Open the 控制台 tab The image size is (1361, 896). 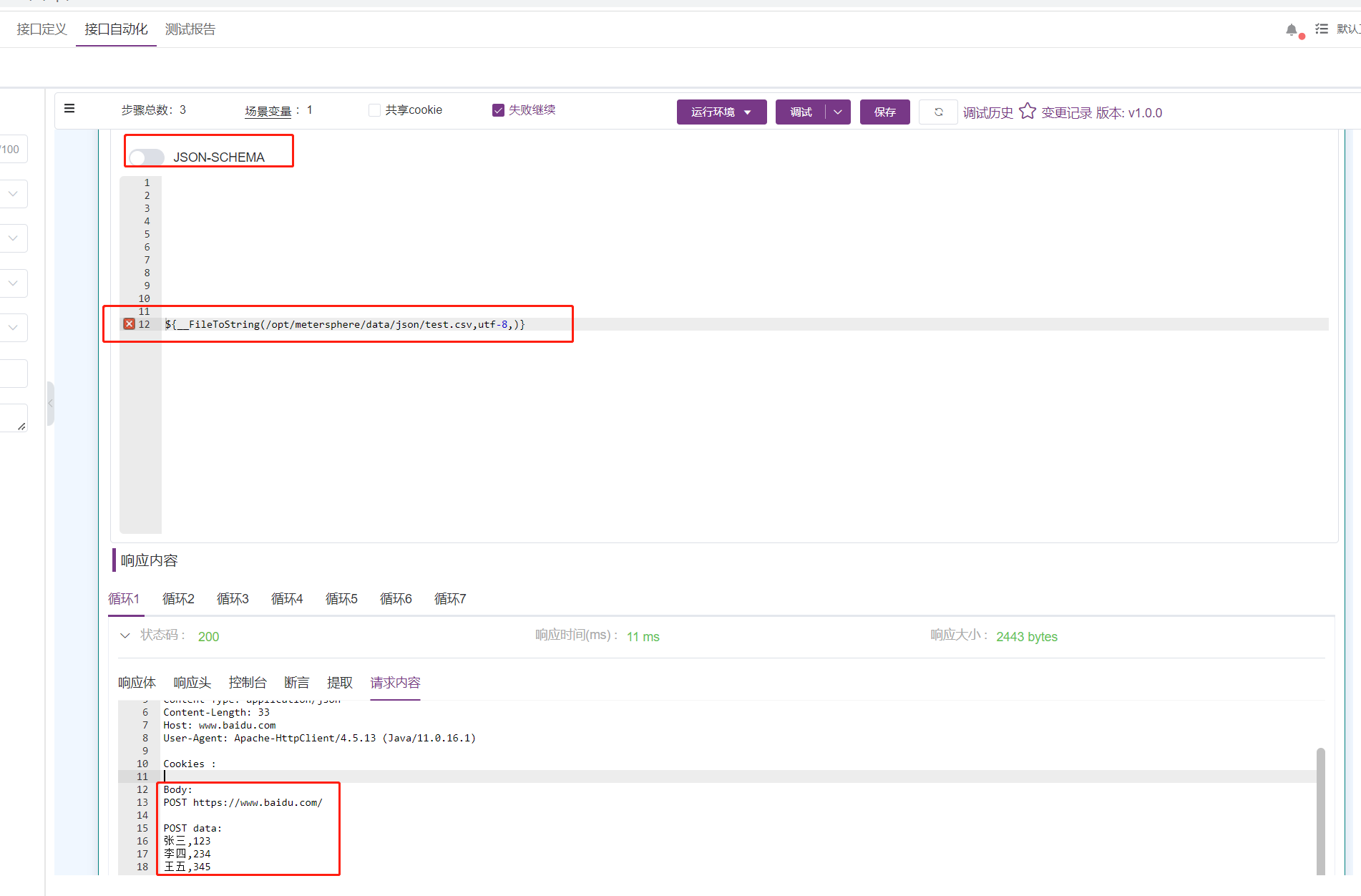248,683
